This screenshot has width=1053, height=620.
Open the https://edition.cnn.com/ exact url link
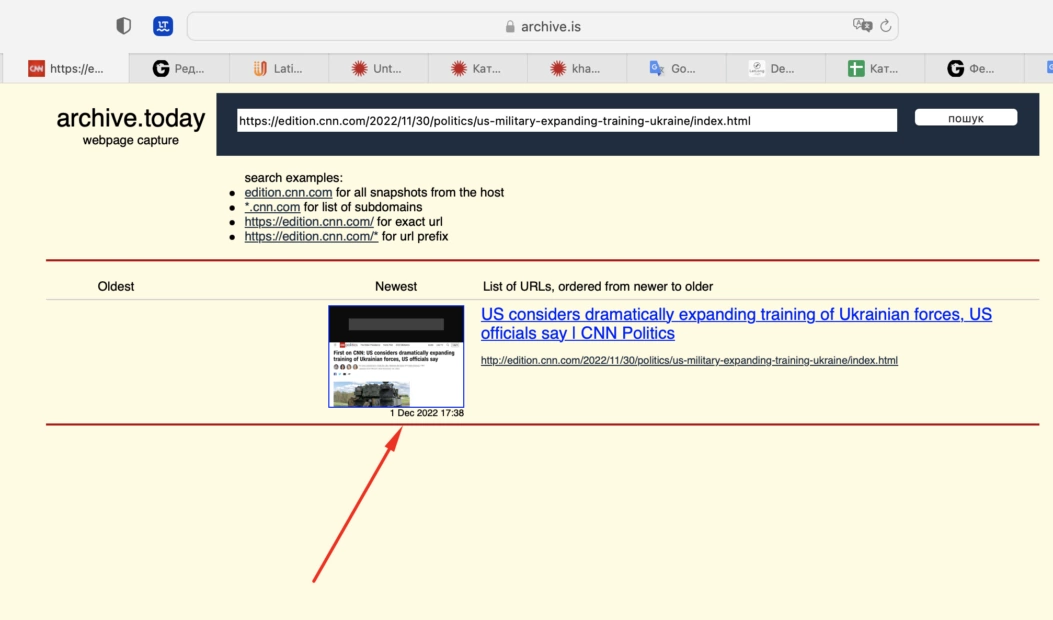tap(309, 222)
